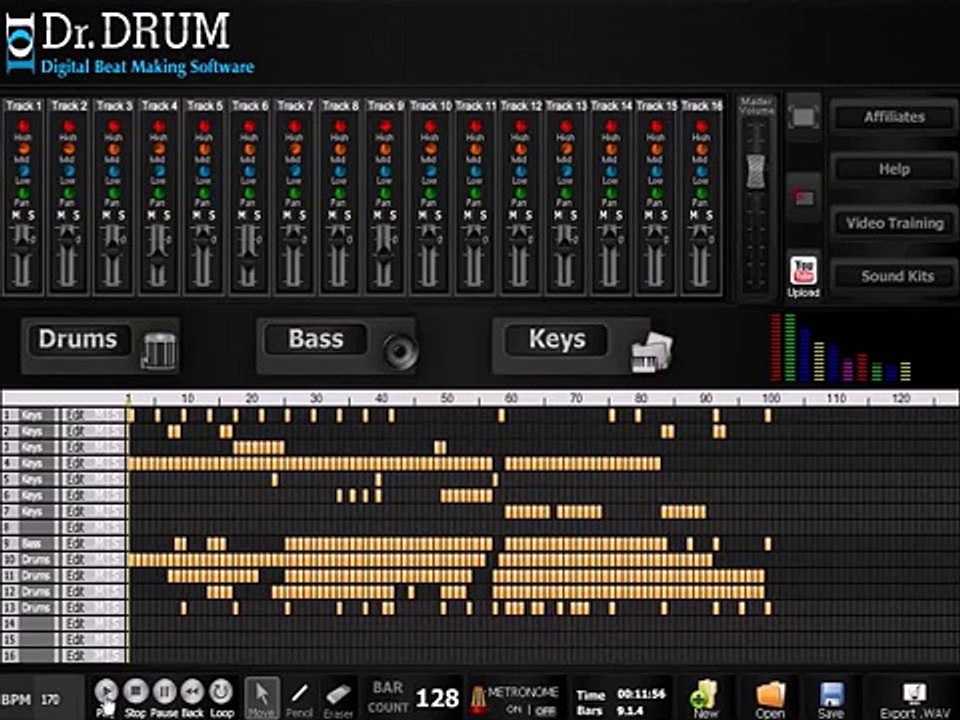Click the Bar Count value 128

[x=437, y=698]
